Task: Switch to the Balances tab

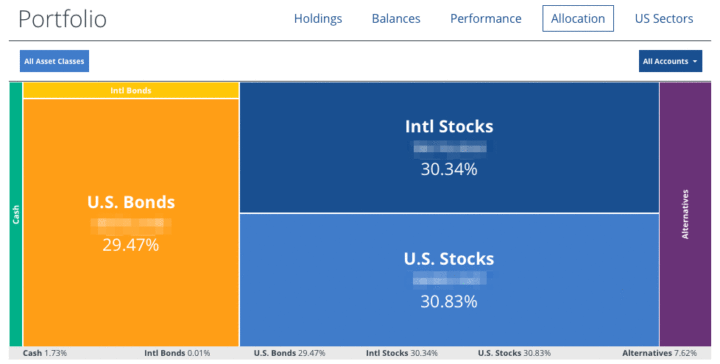Action: pyautogui.click(x=396, y=19)
